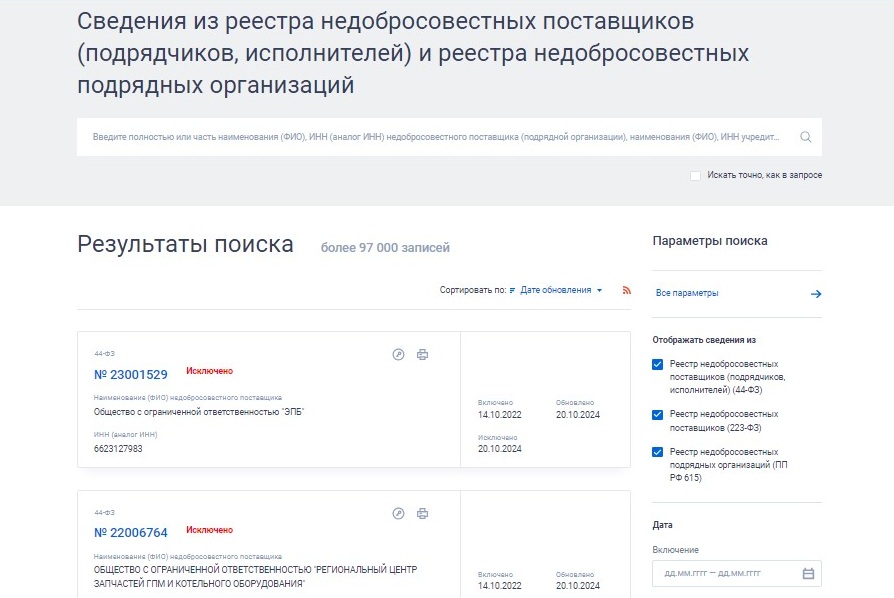Uncheck the 223-ФЗ registry checkbox
The width and height of the screenshot is (894, 598).
coord(657,414)
